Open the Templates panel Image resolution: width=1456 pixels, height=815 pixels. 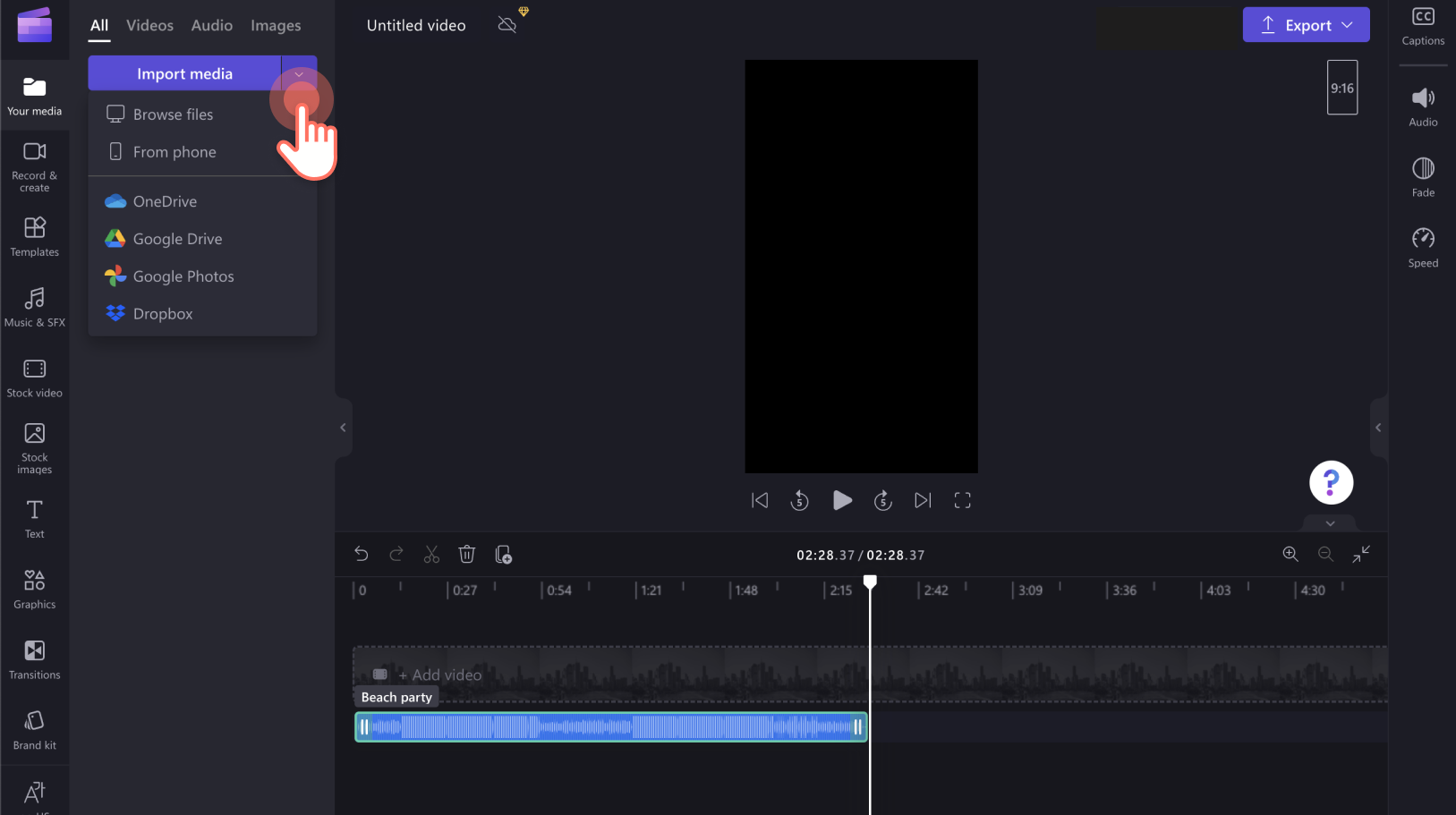tap(34, 237)
